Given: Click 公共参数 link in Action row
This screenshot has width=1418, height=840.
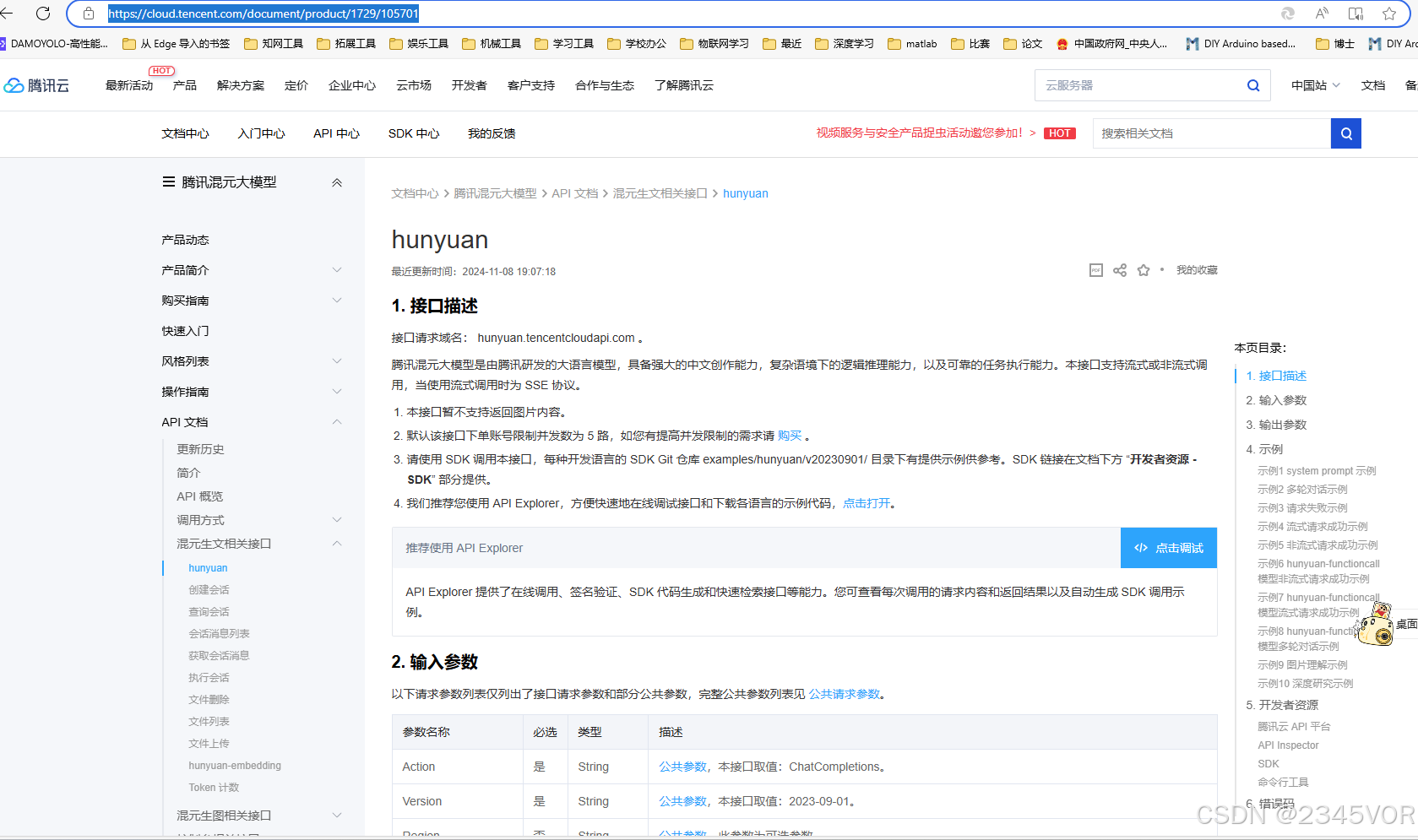Looking at the screenshot, I should 682,767.
